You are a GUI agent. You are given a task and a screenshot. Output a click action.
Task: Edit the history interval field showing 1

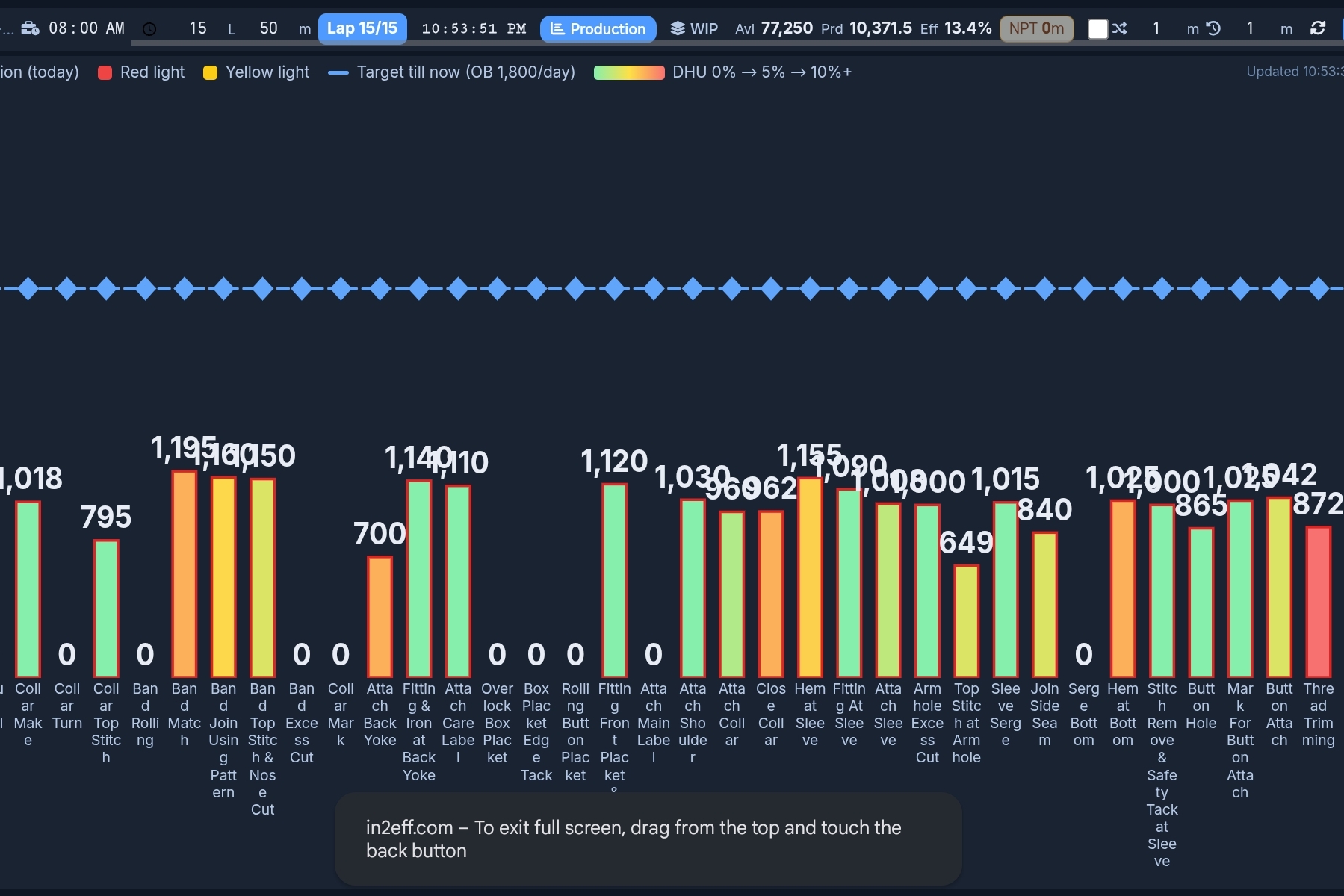click(1250, 28)
